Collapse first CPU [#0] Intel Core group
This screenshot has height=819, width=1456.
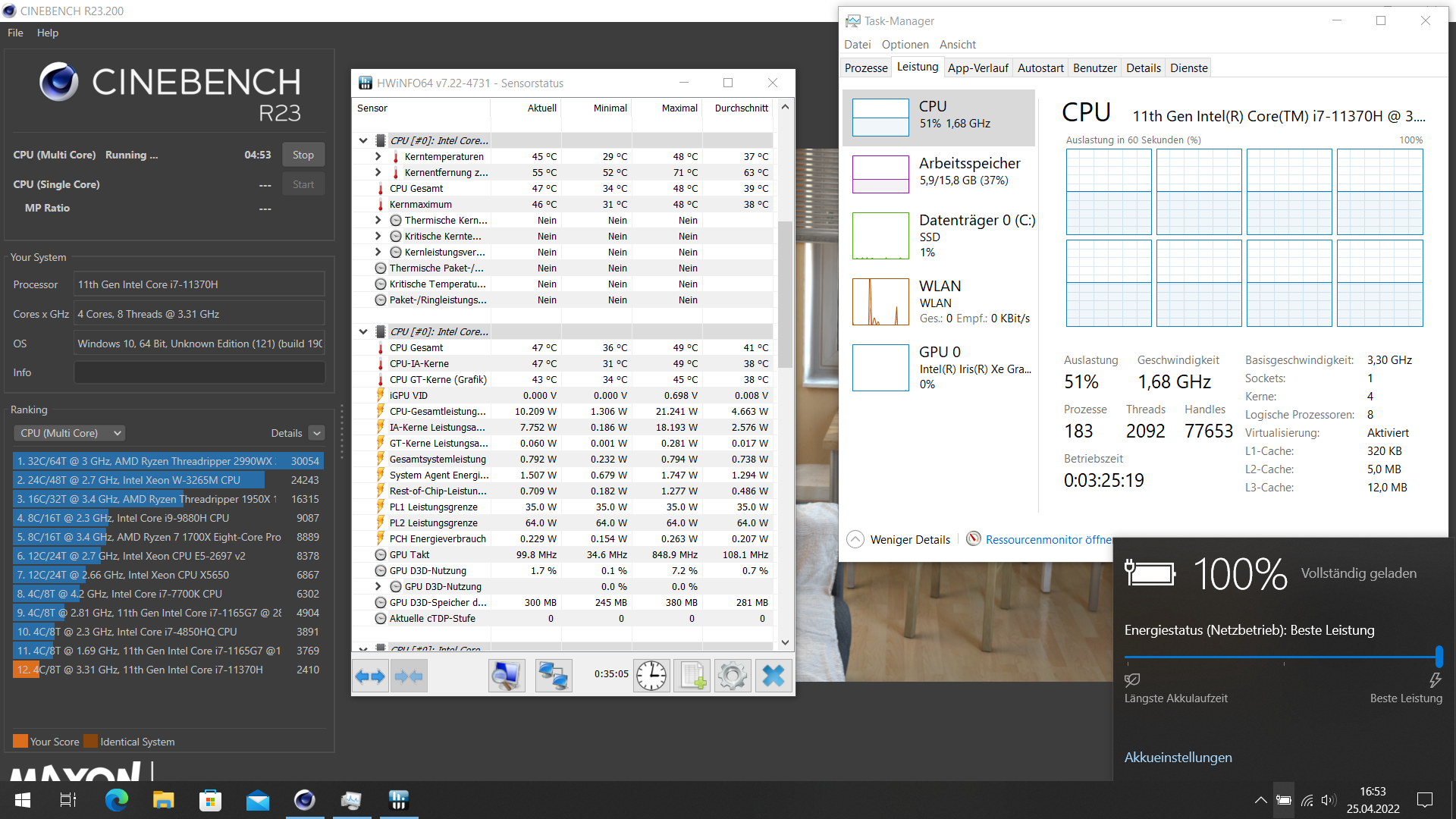coord(363,140)
